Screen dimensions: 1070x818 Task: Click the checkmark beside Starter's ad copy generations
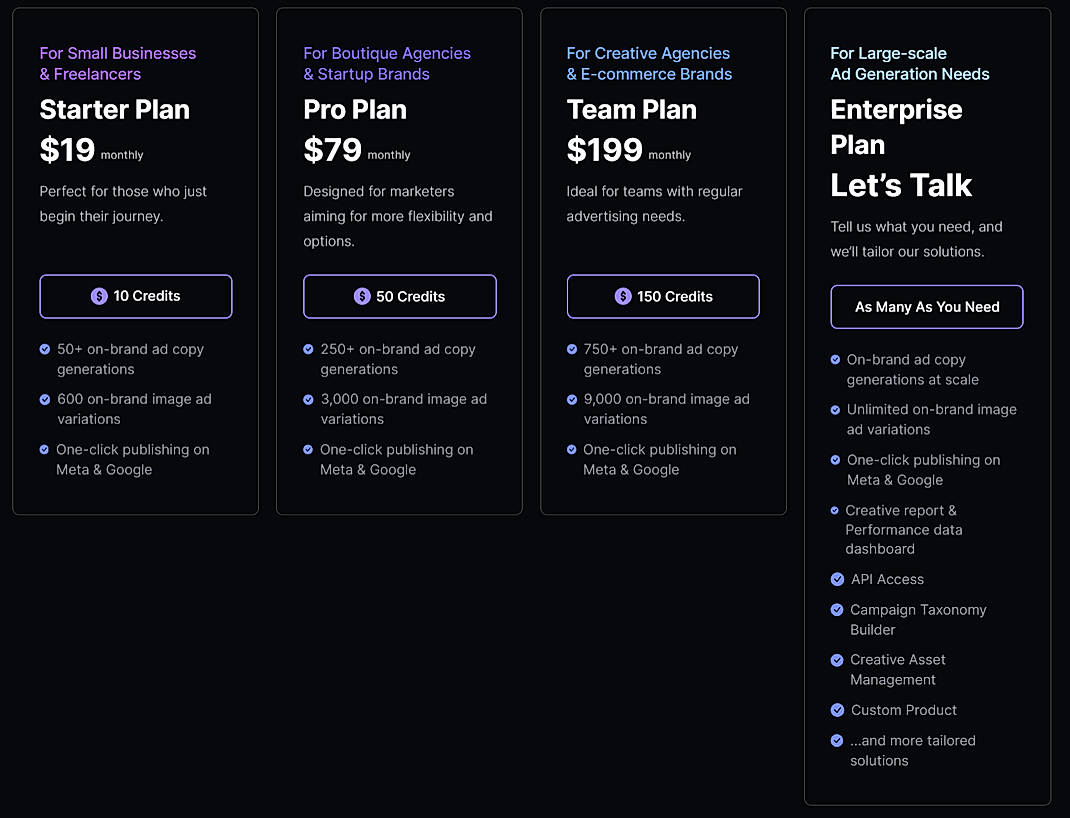[44, 349]
